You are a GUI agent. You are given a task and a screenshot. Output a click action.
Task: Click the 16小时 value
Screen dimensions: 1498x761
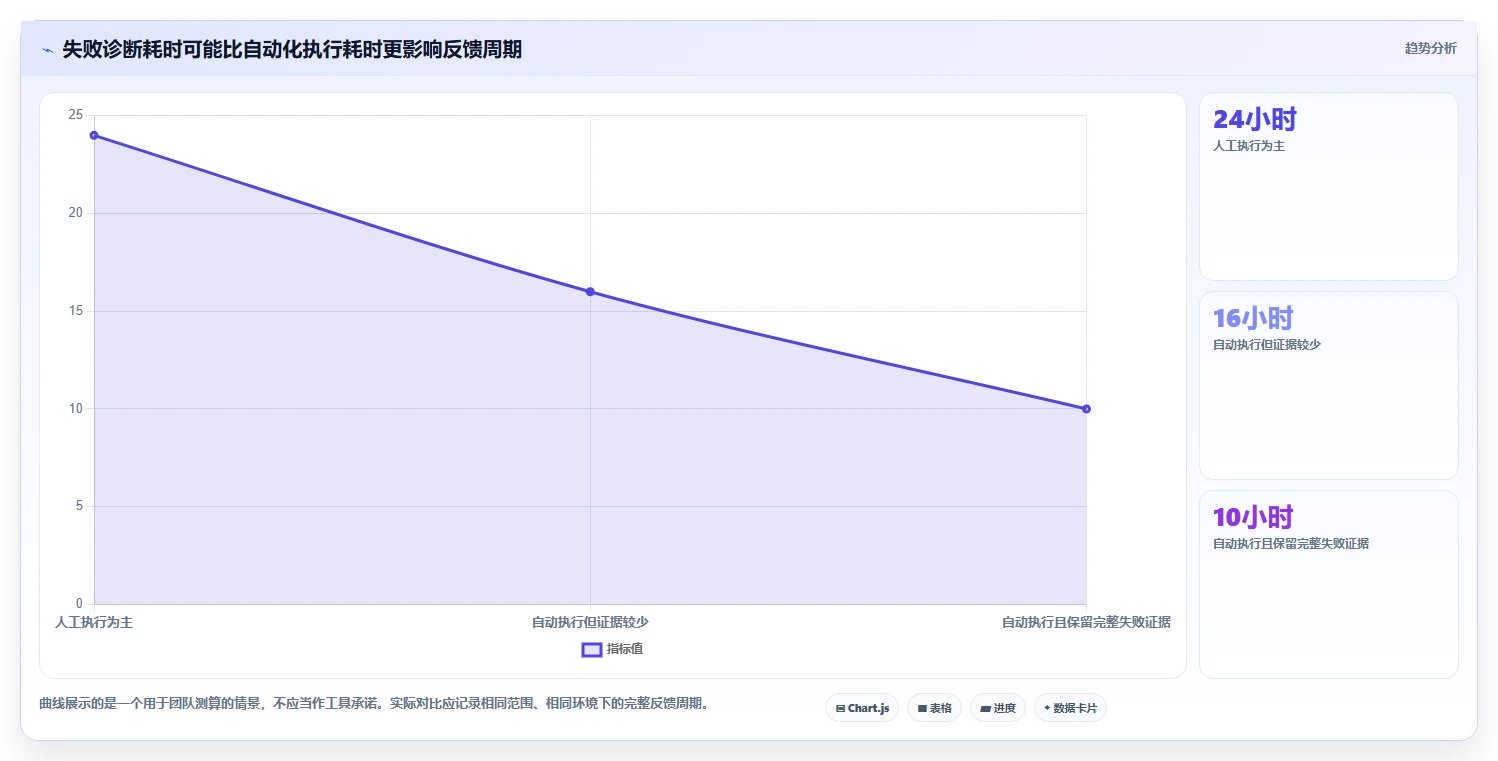[x=1253, y=319]
